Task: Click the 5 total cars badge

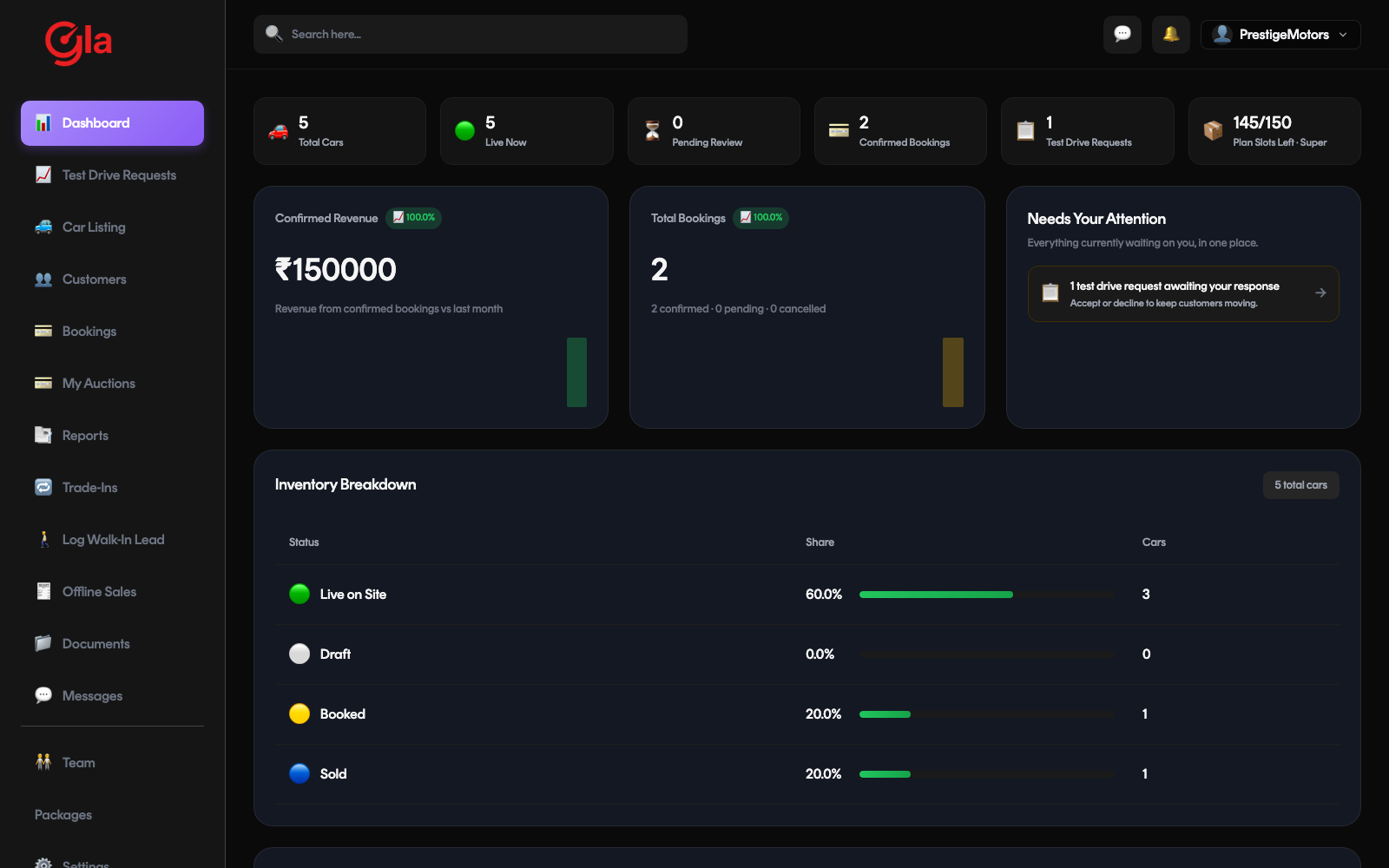Action: pyautogui.click(x=1300, y=485)
